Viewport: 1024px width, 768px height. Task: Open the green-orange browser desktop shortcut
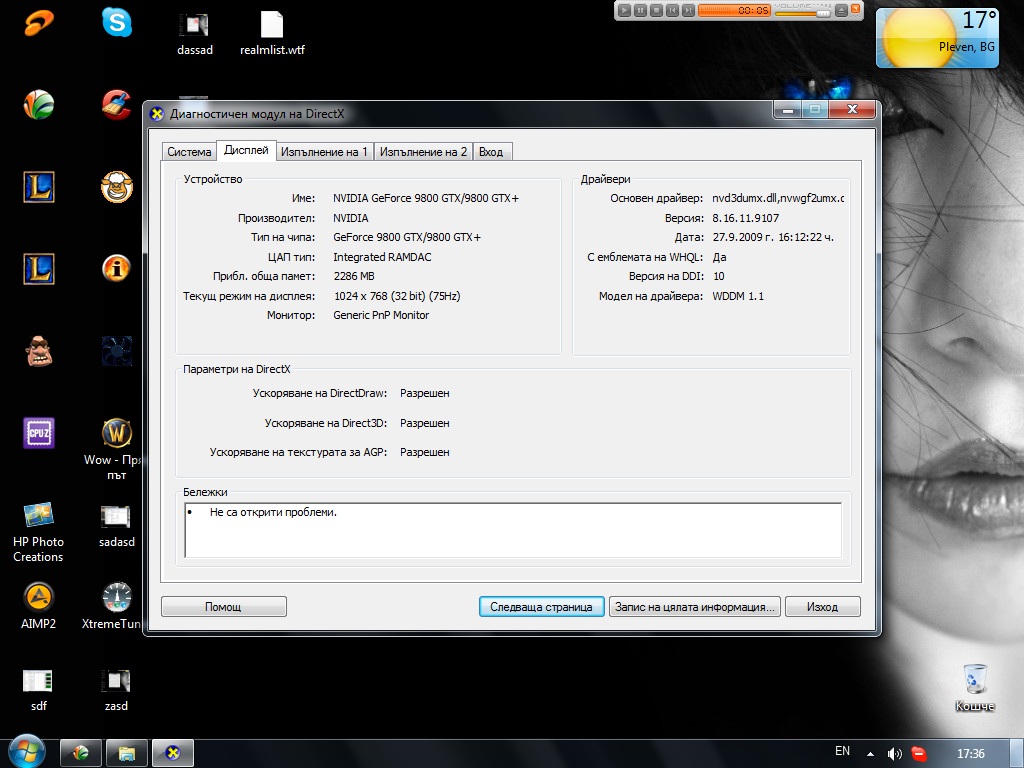point(39,104)
